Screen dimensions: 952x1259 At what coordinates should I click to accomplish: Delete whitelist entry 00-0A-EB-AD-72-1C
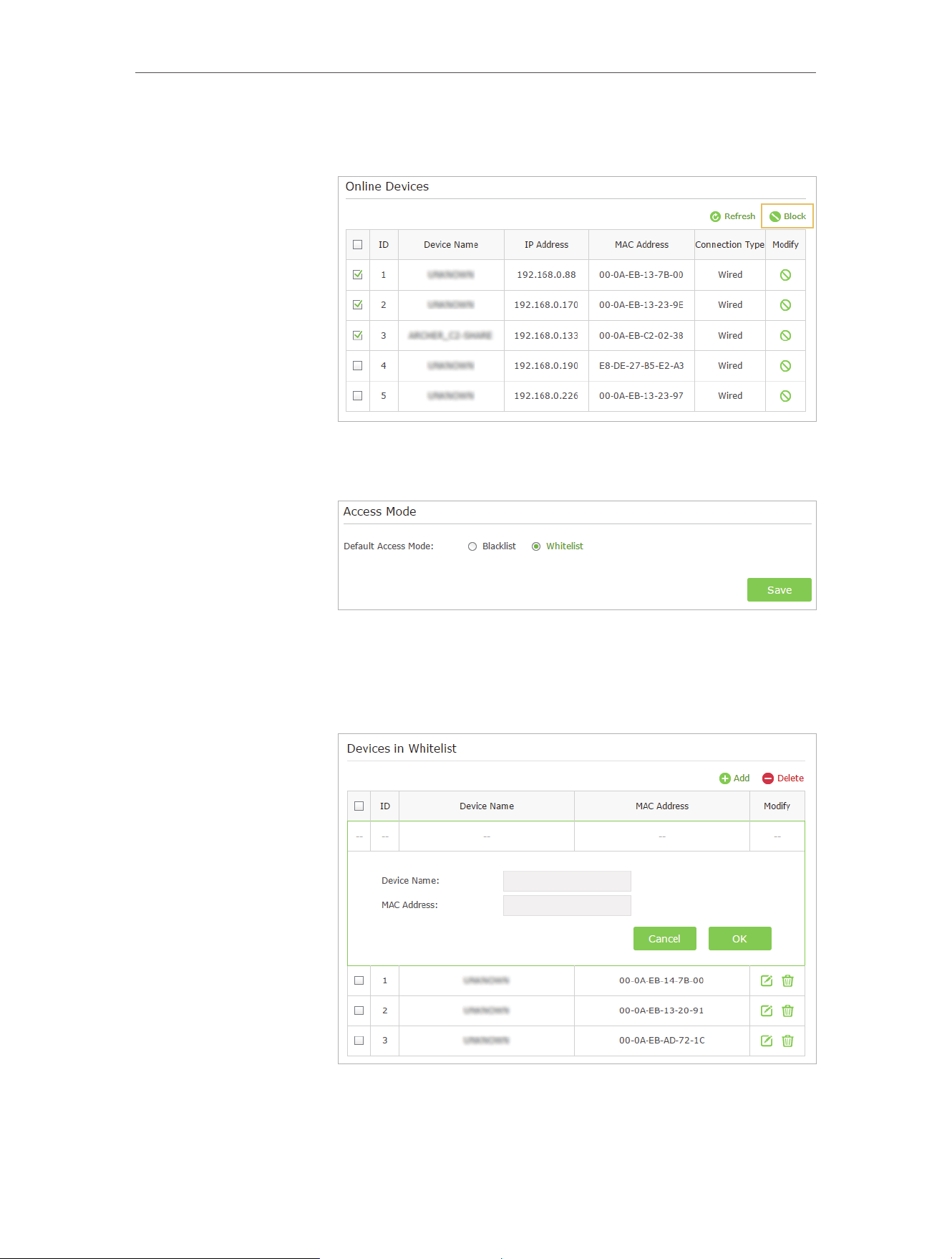pos(788,1041)
